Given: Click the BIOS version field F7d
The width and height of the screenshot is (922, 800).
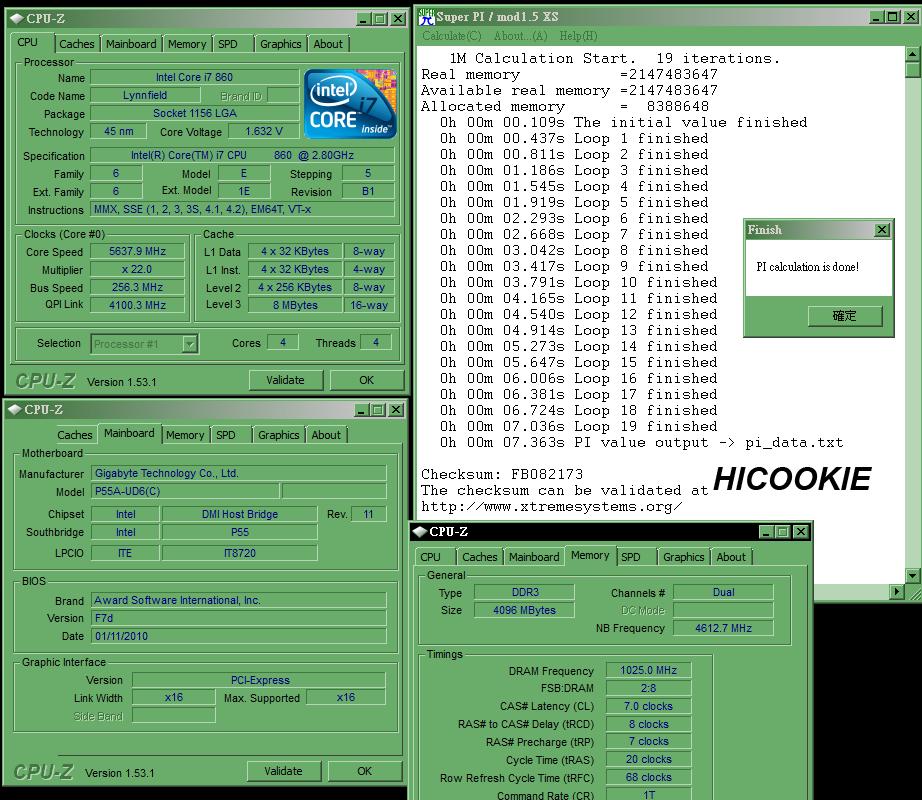Looking at the screenshot, I should [239, 618].
